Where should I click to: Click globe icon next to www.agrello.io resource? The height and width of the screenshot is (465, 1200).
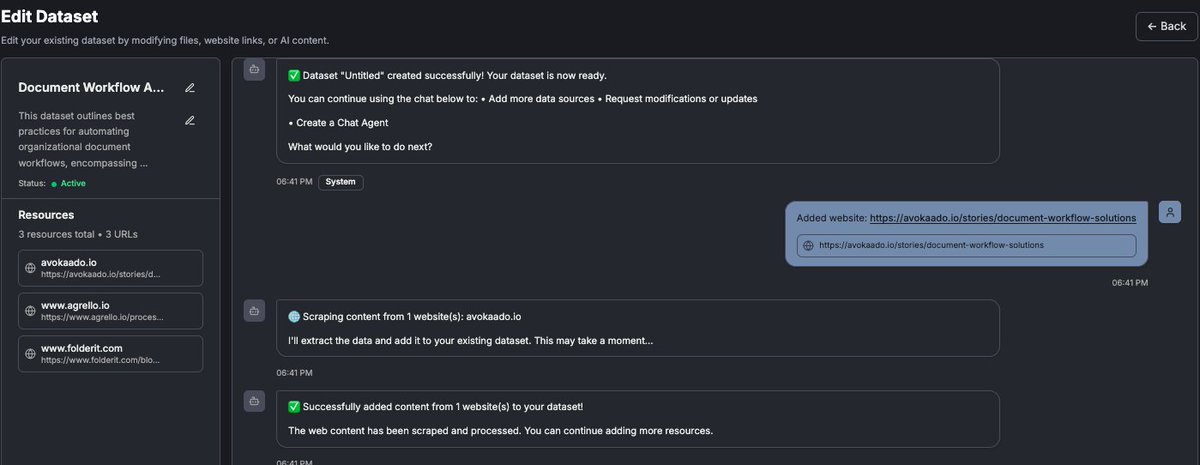[31, 311]
